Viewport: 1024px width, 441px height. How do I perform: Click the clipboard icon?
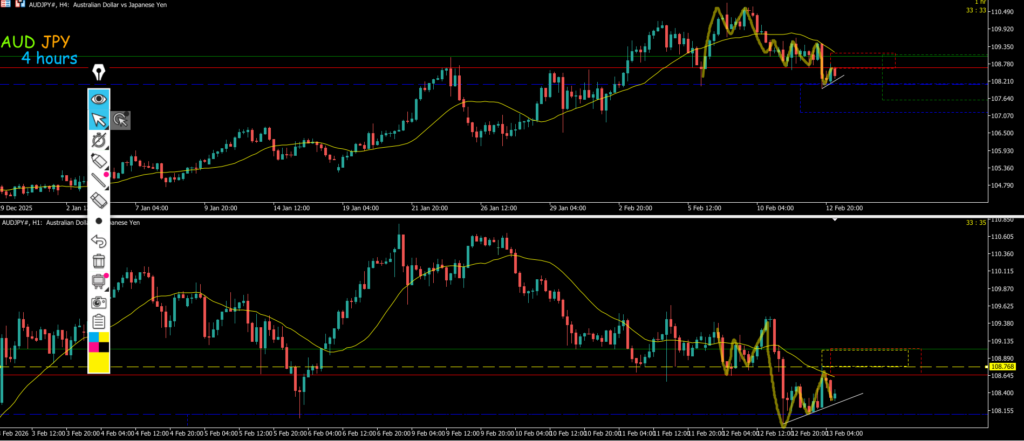[x=99, y=321]
